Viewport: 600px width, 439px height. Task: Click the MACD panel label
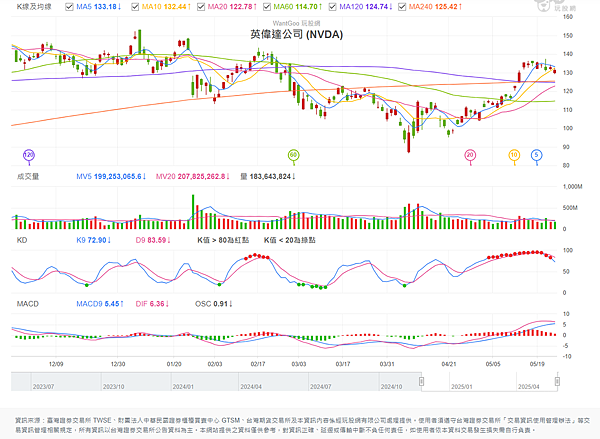click(x=28, y=304)
